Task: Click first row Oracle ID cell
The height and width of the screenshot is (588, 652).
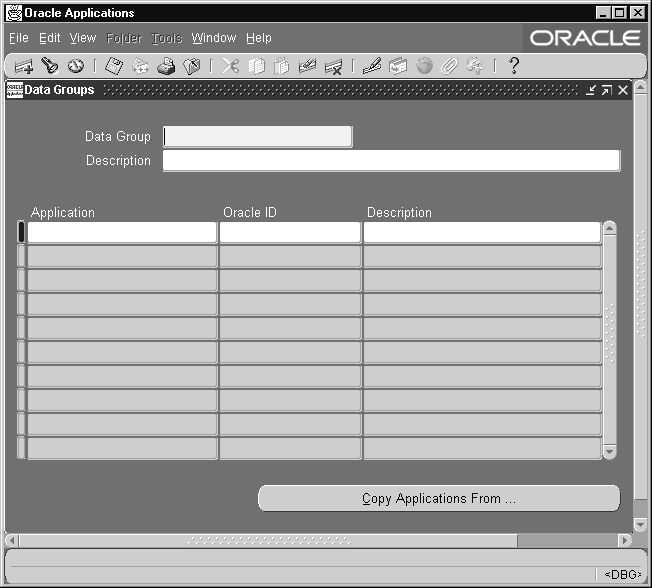Action: [290, 232]
